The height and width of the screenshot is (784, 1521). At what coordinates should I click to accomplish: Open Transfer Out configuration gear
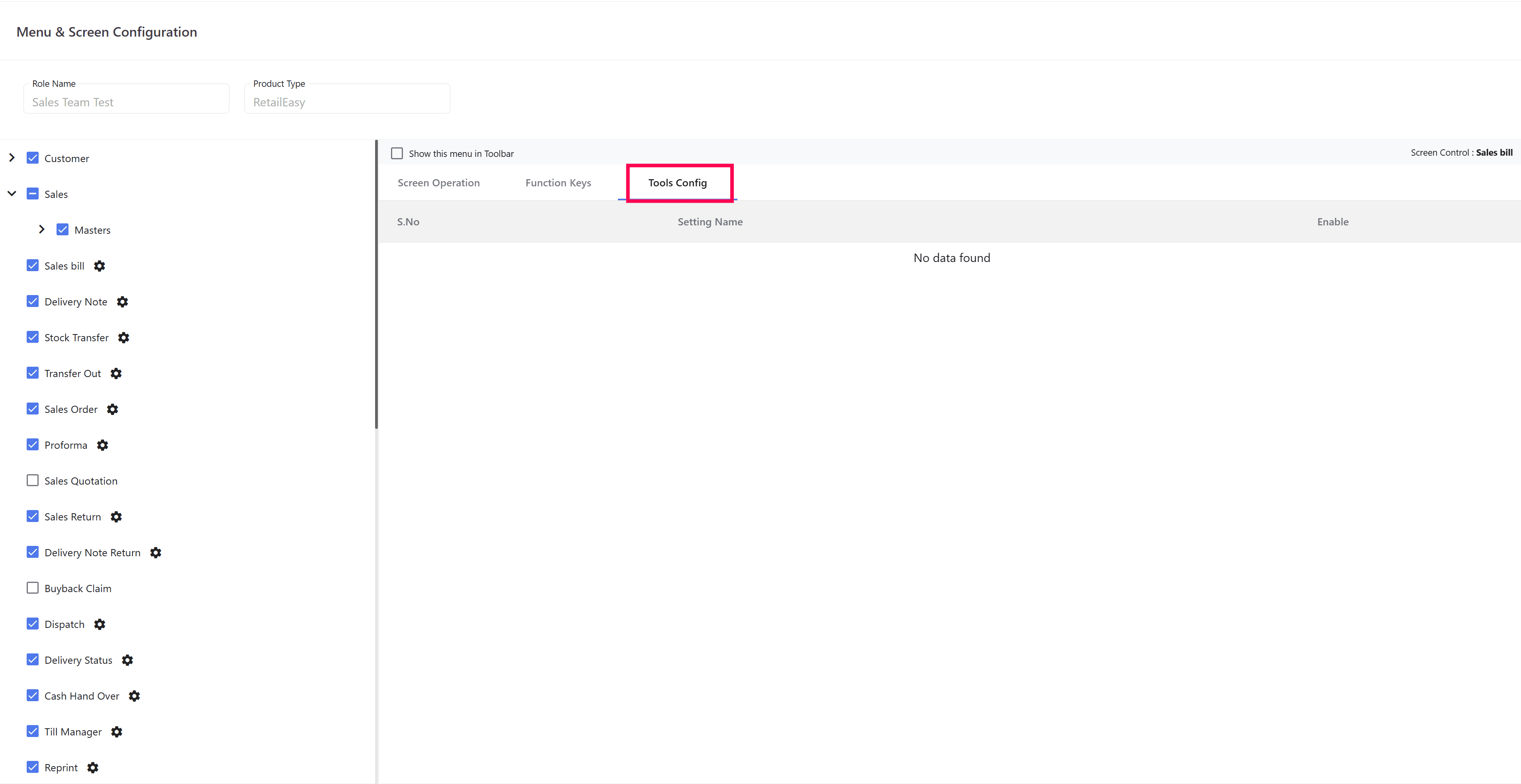click(116, 374)
